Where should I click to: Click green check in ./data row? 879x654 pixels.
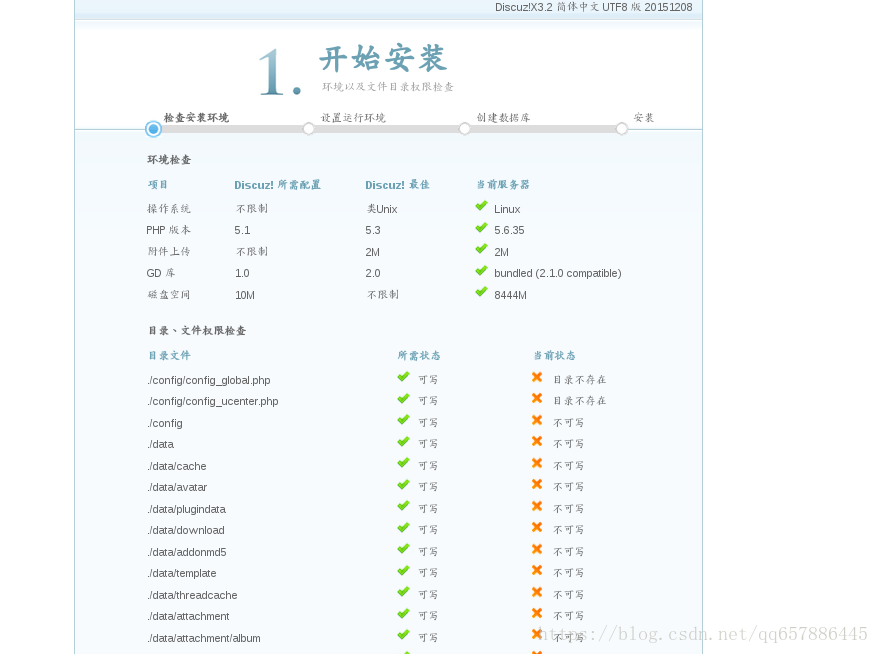[404, 442]
